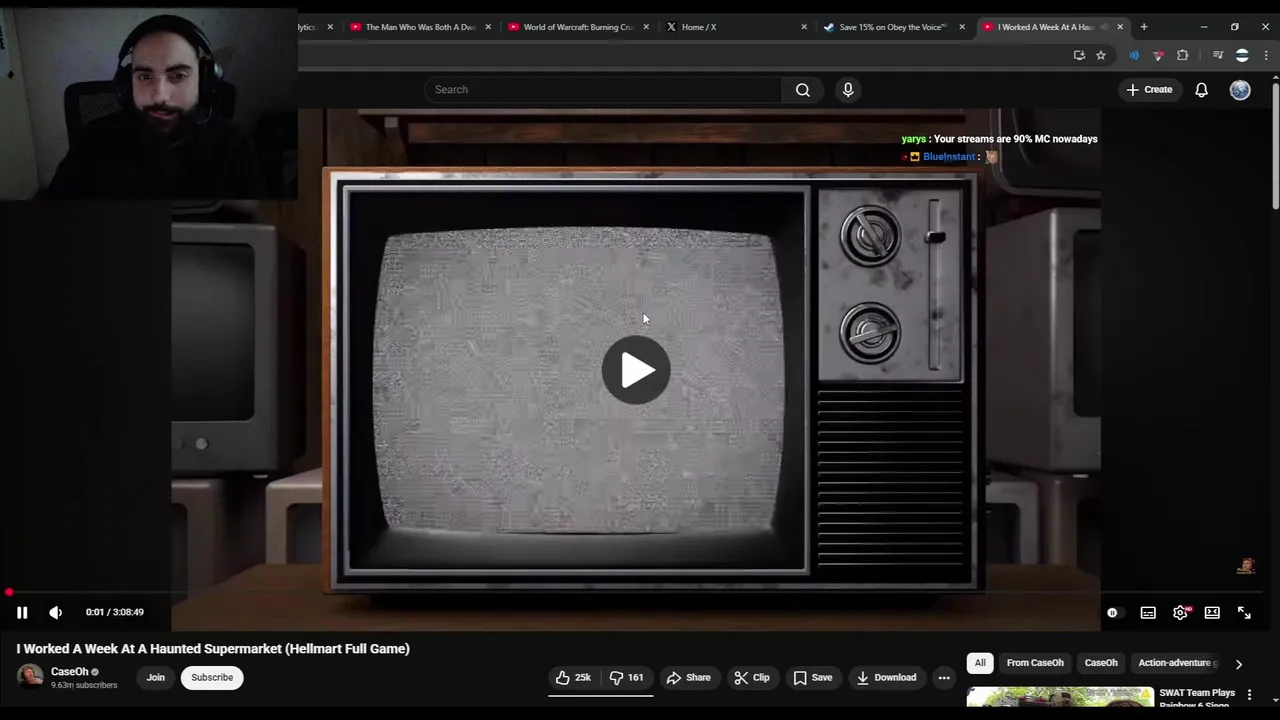The image size is (1280, 720).
Task: Create a Clip of the video
Action: coord(752,678)
